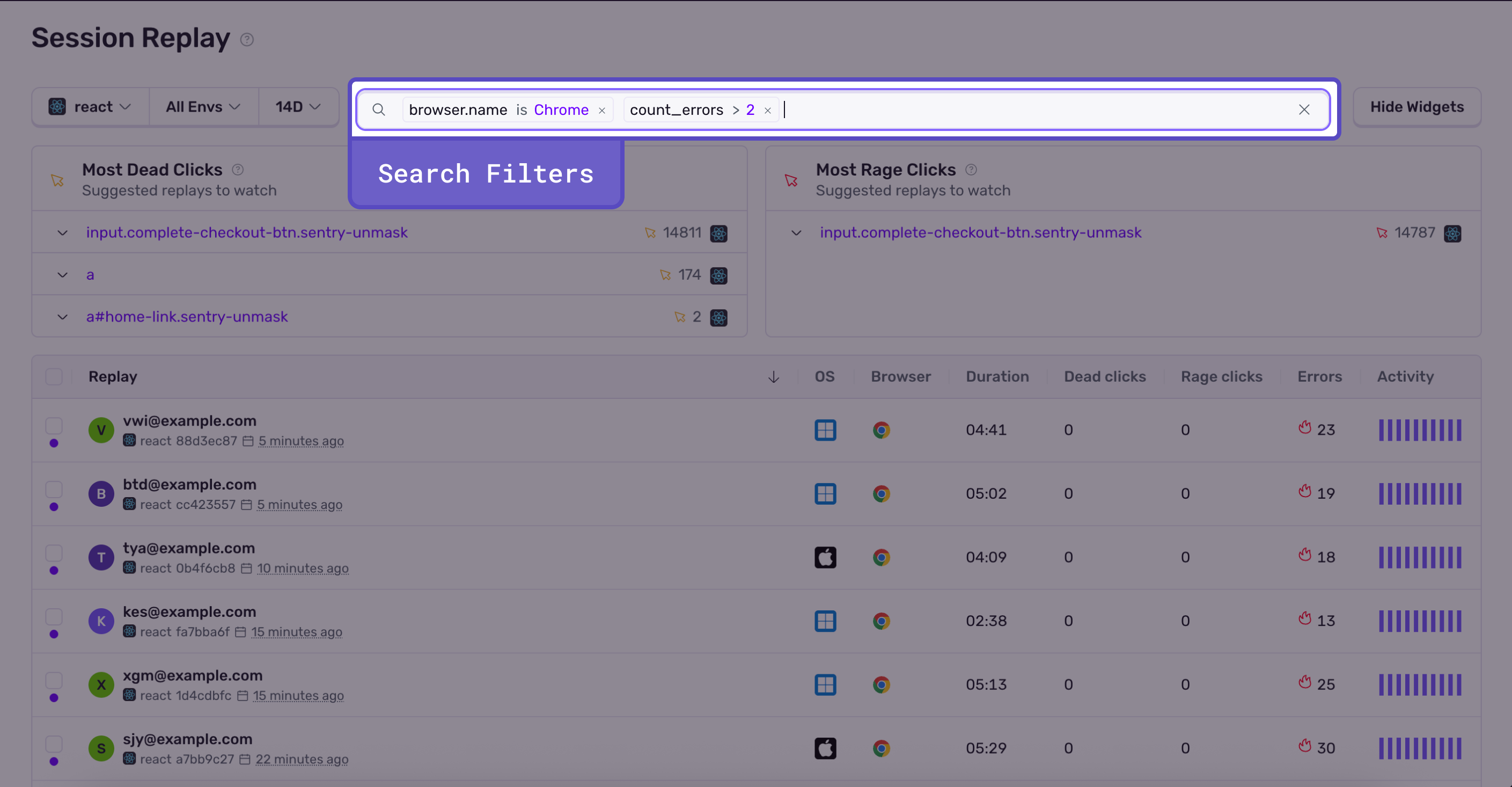The image size is (1512, 787).
Task: Click the Apple OS icon for tya@example.com
Action: tap(825, 557)
